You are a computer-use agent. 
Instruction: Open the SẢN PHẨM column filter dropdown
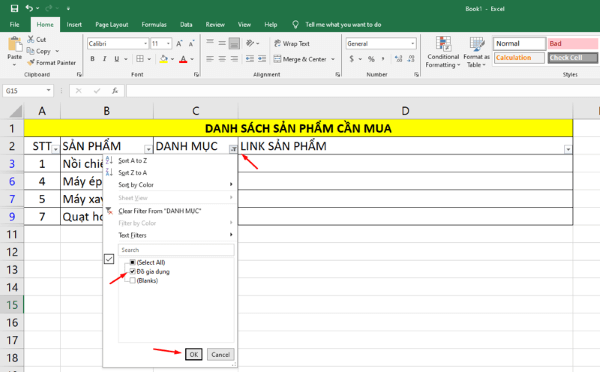(148, 149)
